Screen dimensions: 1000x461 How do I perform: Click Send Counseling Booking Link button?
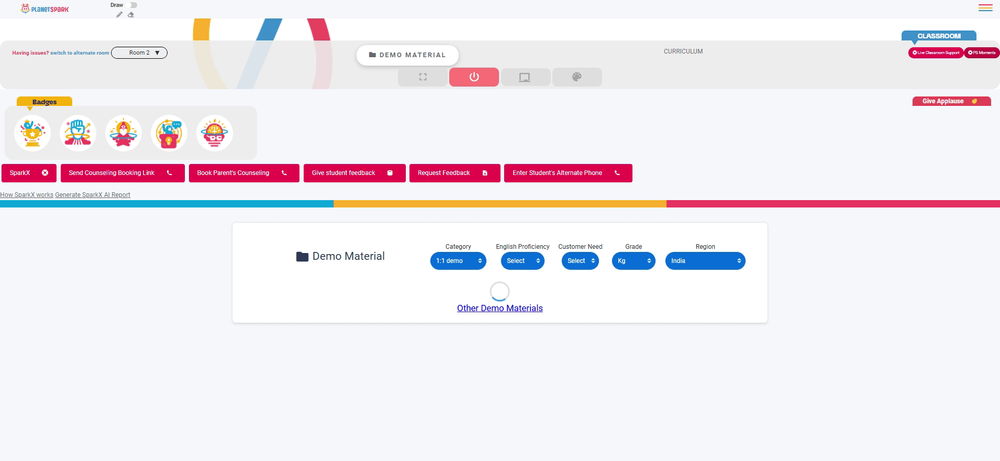(x=122, y=173)
